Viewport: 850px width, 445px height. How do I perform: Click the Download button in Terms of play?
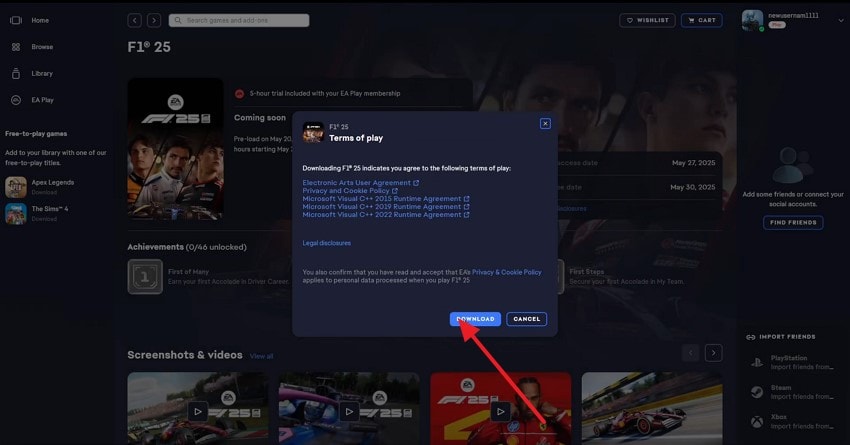(x=475, y=319)
